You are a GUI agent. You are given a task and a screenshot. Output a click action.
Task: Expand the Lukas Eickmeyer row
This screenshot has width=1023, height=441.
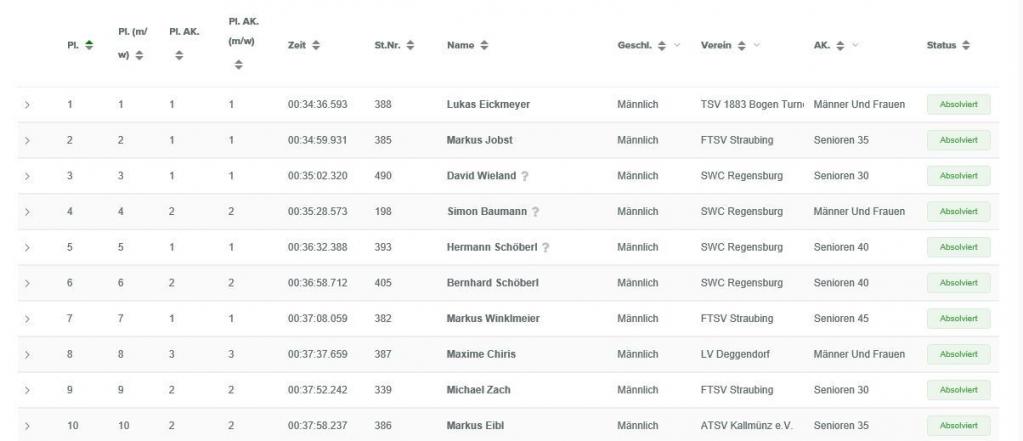point(27,105)
